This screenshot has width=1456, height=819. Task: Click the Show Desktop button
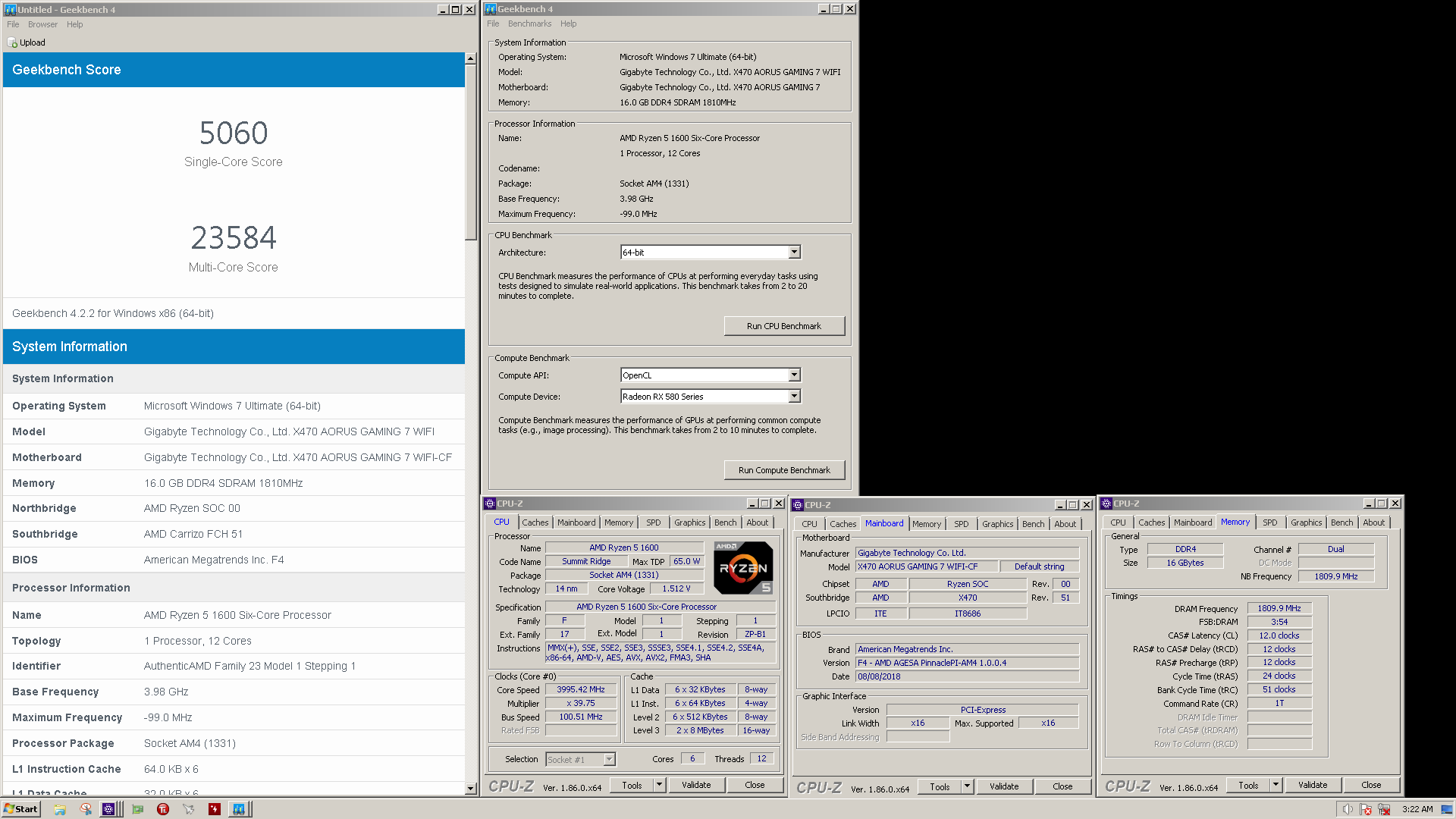(x=1448, y=809)
